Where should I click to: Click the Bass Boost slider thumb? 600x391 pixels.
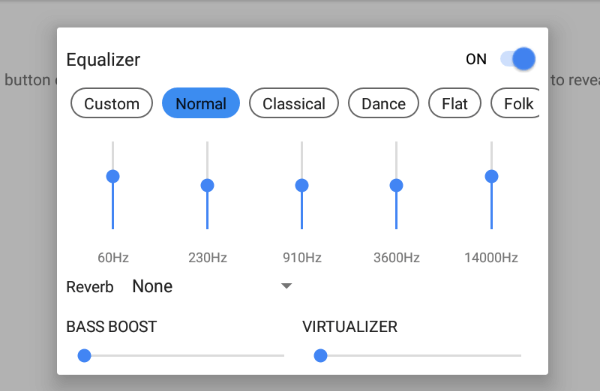coord(84,355)
